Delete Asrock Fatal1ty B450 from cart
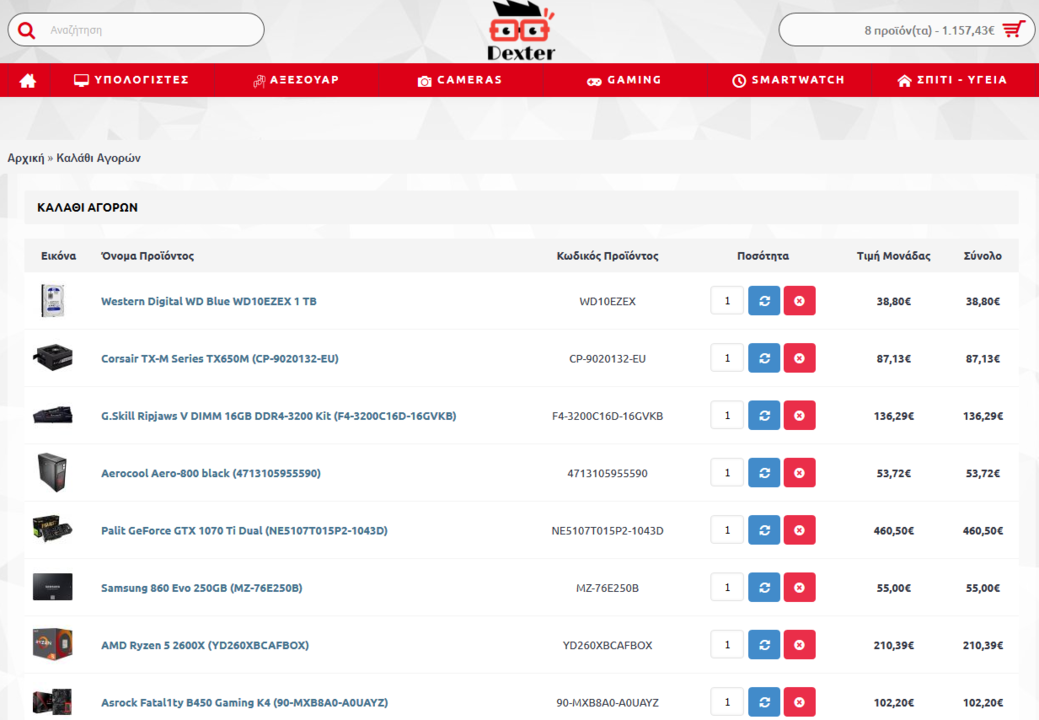This screenshot has height=720, width=1039. click(x=799, y=702)
